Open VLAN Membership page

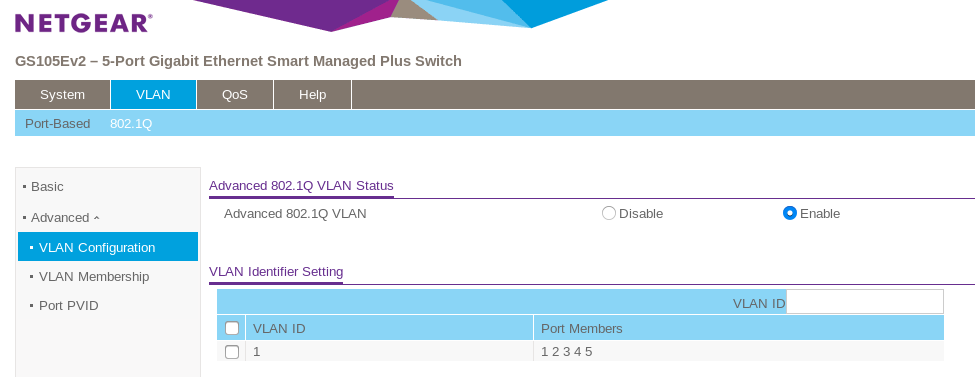click(94, 276)
